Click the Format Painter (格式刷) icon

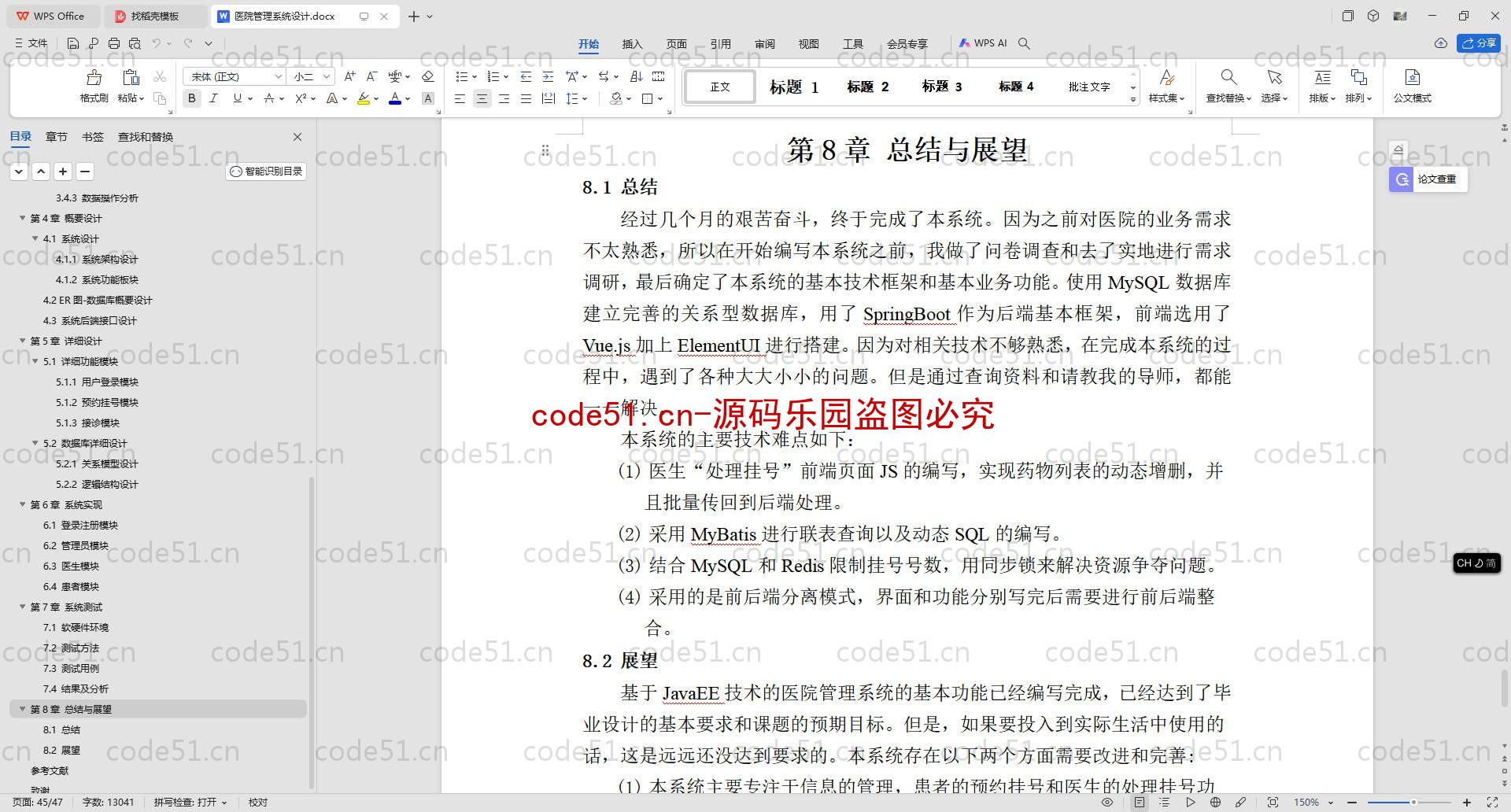pyautogui.click(x=94, y=77)
